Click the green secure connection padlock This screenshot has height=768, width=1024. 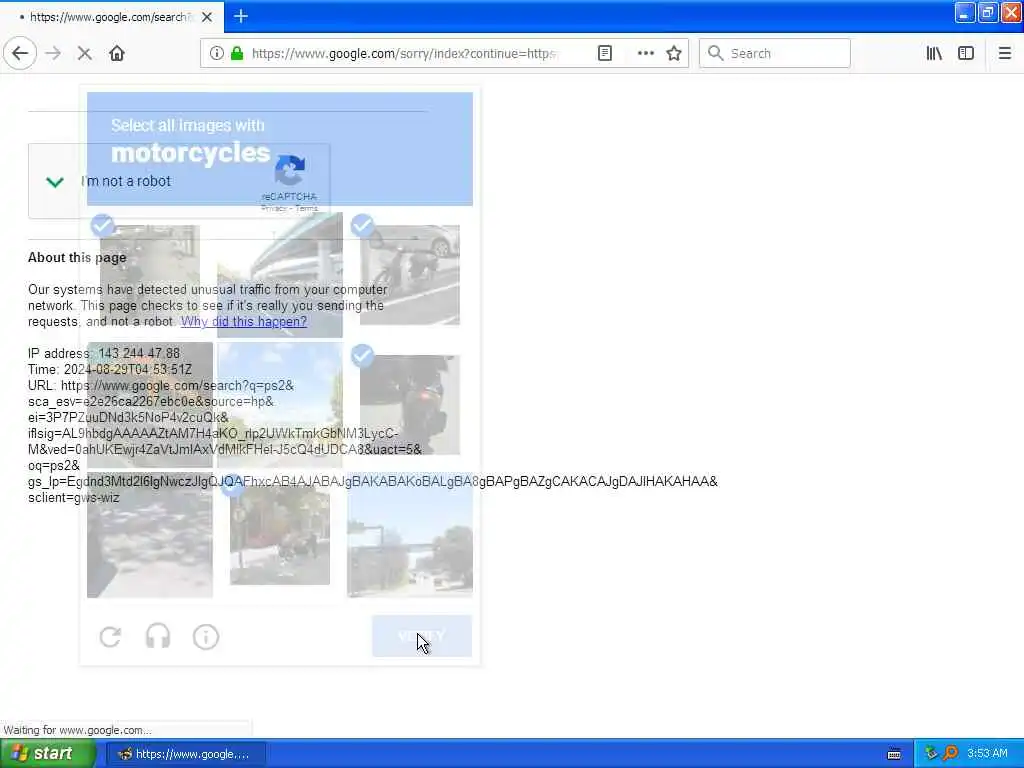point(237,54)
